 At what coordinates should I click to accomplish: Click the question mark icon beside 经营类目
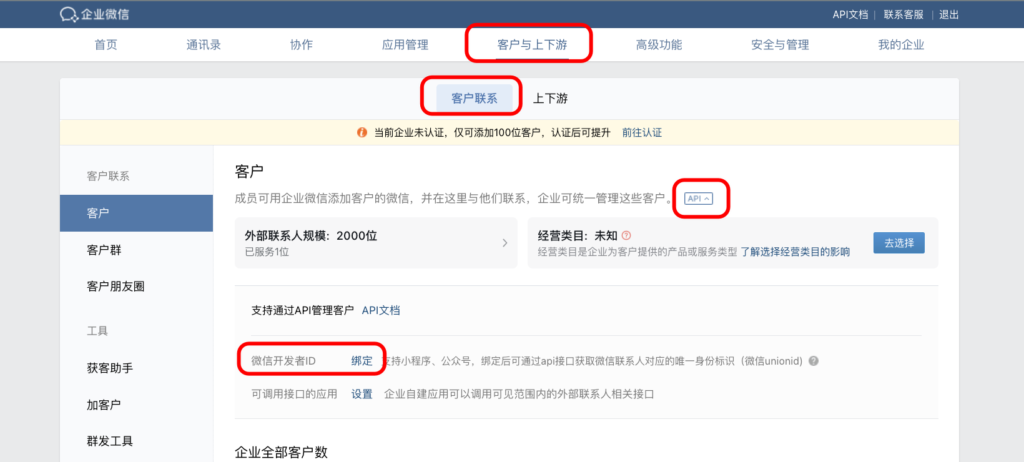click(627, 236)
